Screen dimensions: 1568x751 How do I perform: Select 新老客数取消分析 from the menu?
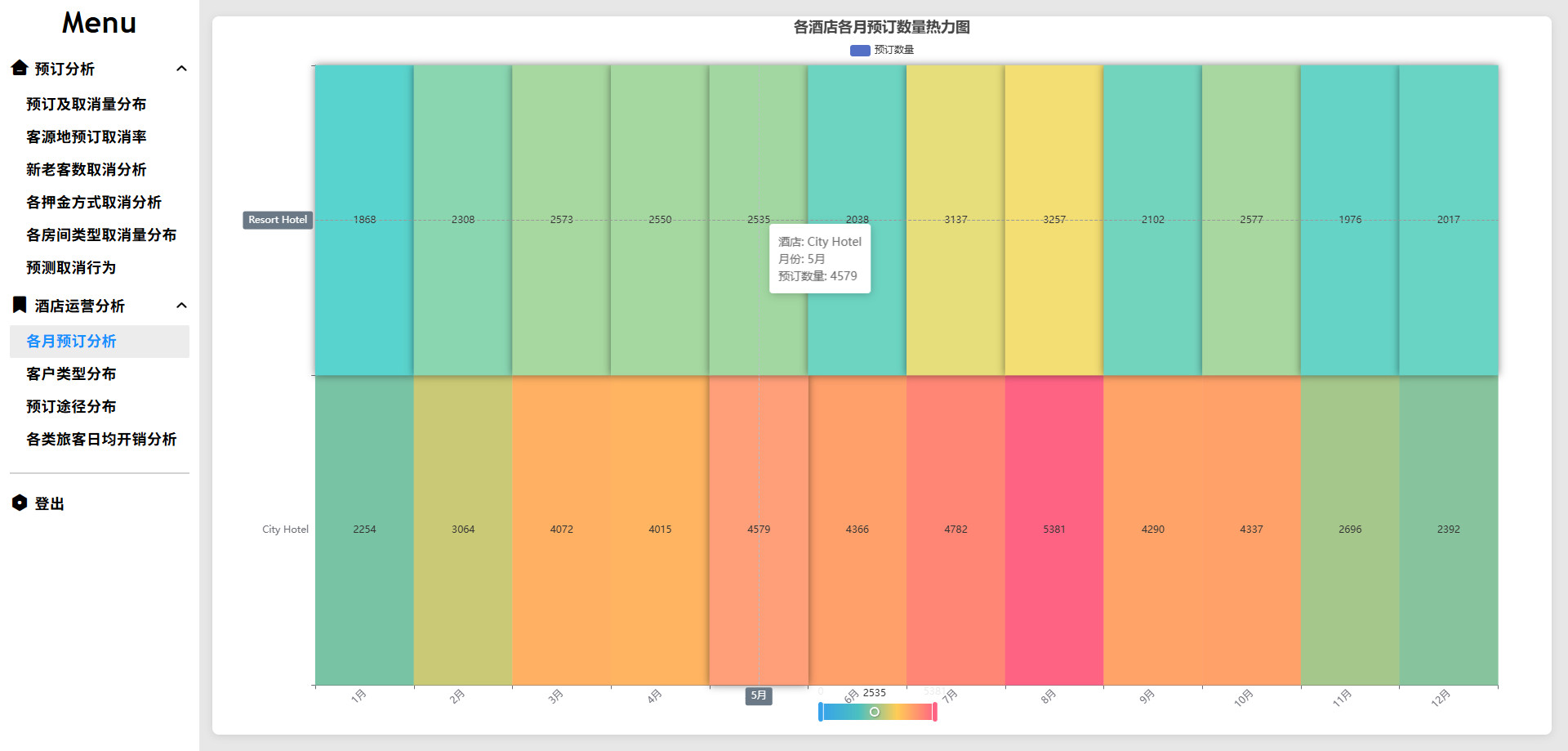pos(86,169)
